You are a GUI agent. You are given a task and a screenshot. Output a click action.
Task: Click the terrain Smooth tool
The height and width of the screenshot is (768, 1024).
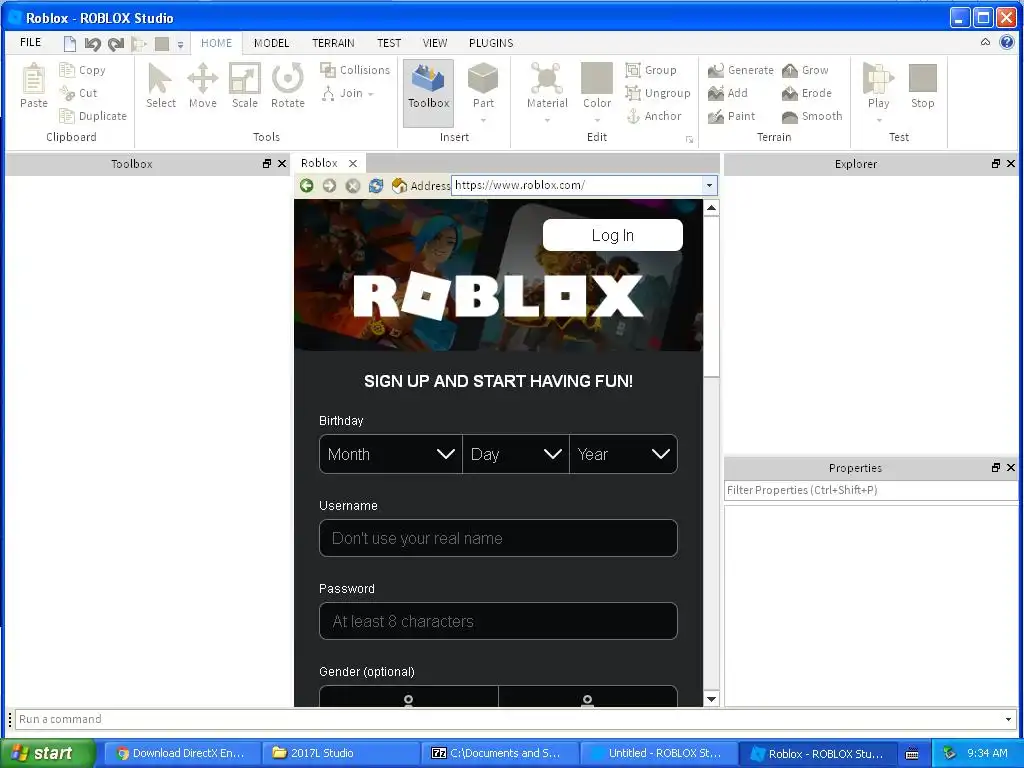[812, 116]
